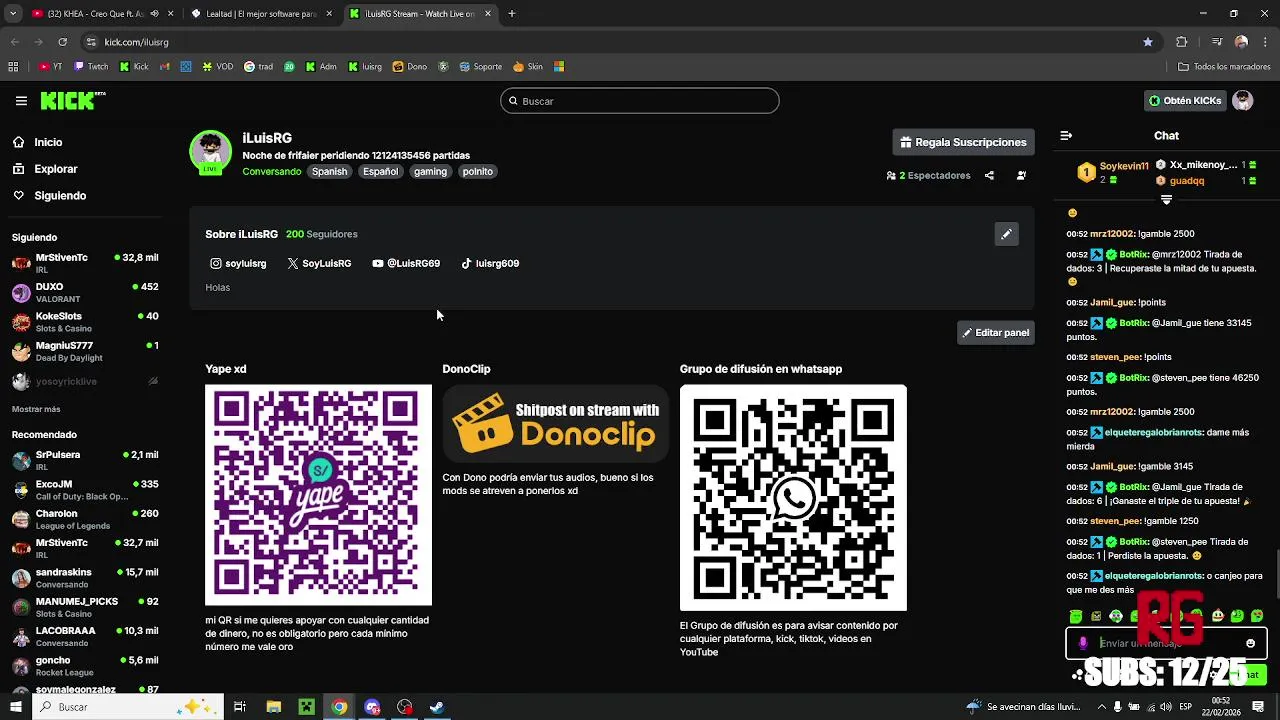Click Soykevin11 in chat leaderboard

point(1124,166)
